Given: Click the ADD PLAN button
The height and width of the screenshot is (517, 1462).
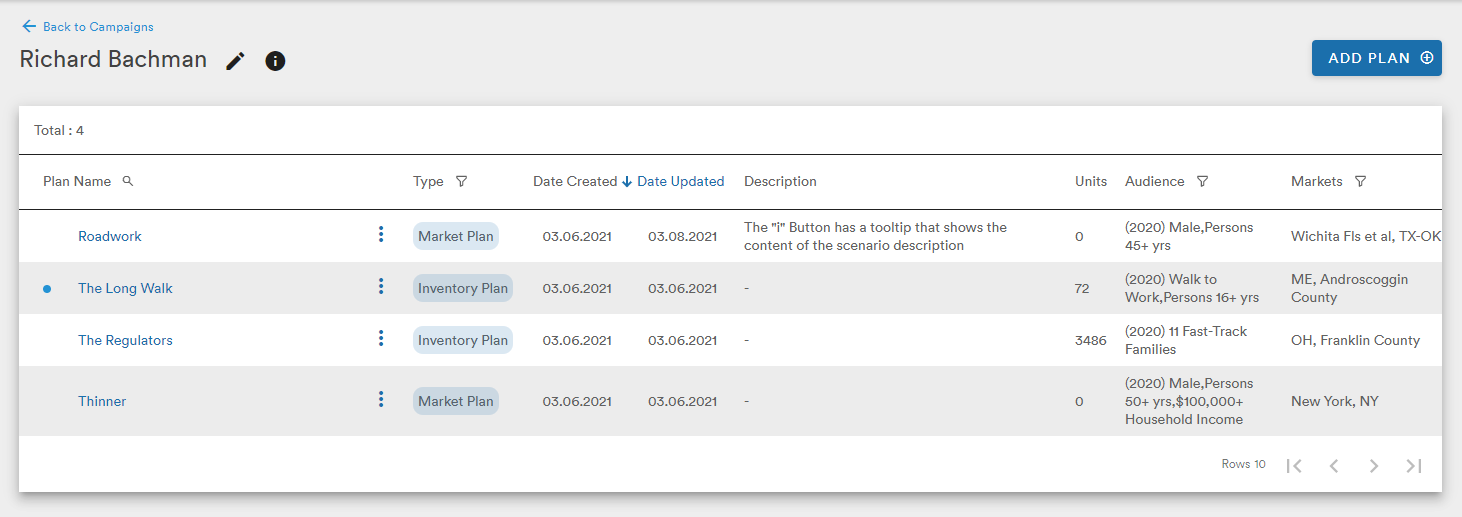Looking at the screenshot, I should click(x=1376, y=58).
